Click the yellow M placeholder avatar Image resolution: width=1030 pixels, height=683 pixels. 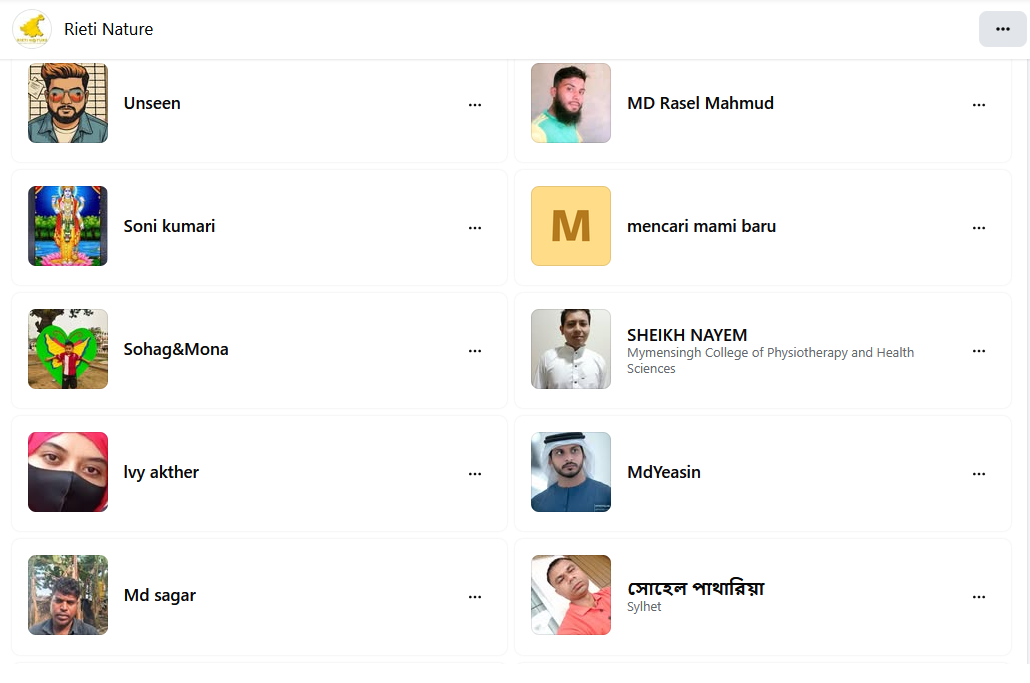point(571,226)
